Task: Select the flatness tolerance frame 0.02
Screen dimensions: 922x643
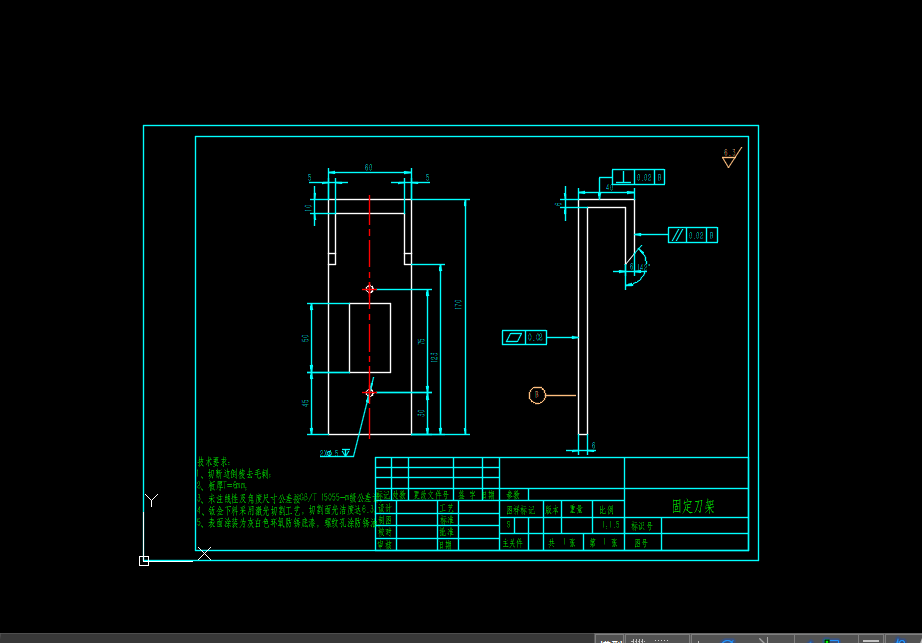Action: (524, 337)
